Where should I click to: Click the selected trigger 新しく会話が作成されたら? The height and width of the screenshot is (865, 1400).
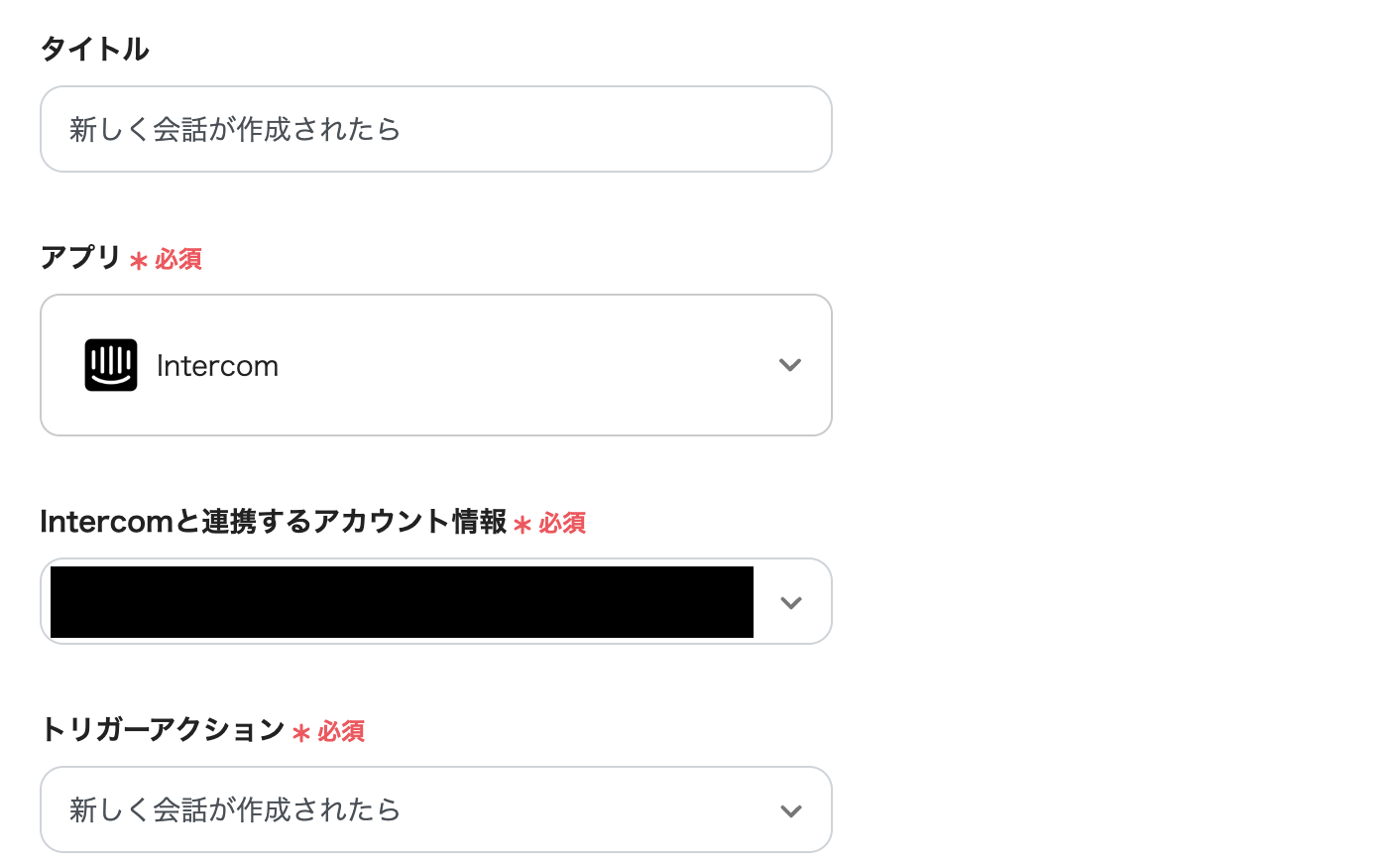[235, 810]
